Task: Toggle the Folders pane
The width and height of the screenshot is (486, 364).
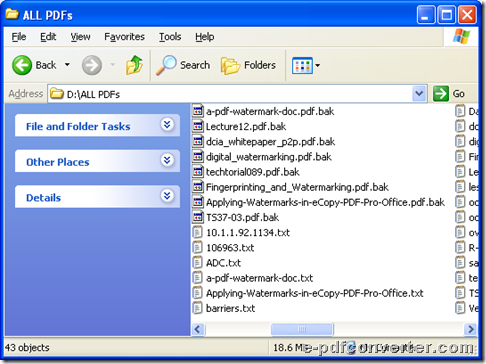Action: point(248,65)
